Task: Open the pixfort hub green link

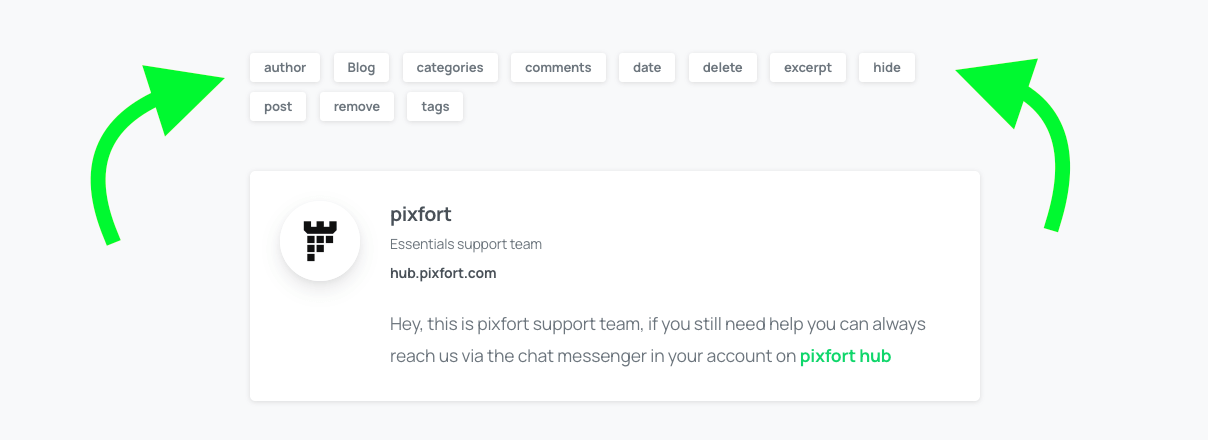Action: pyautogui.click(x=845, y=356)
